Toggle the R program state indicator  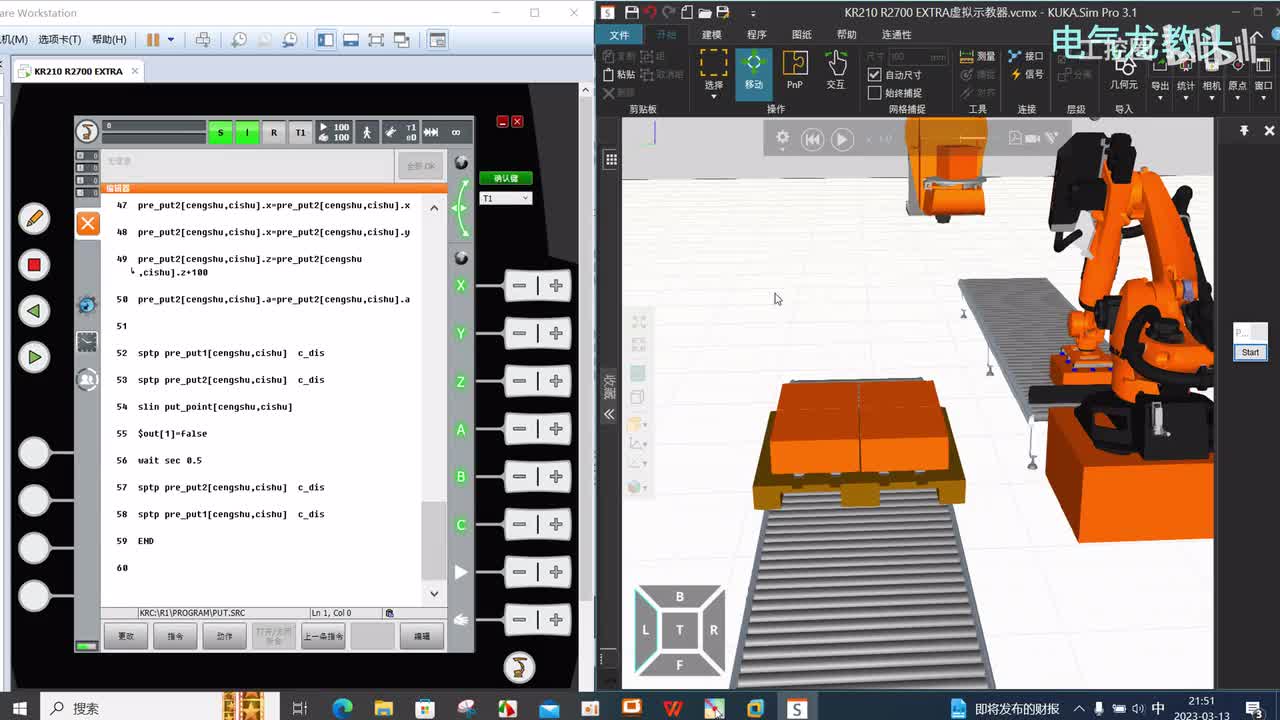274,132
